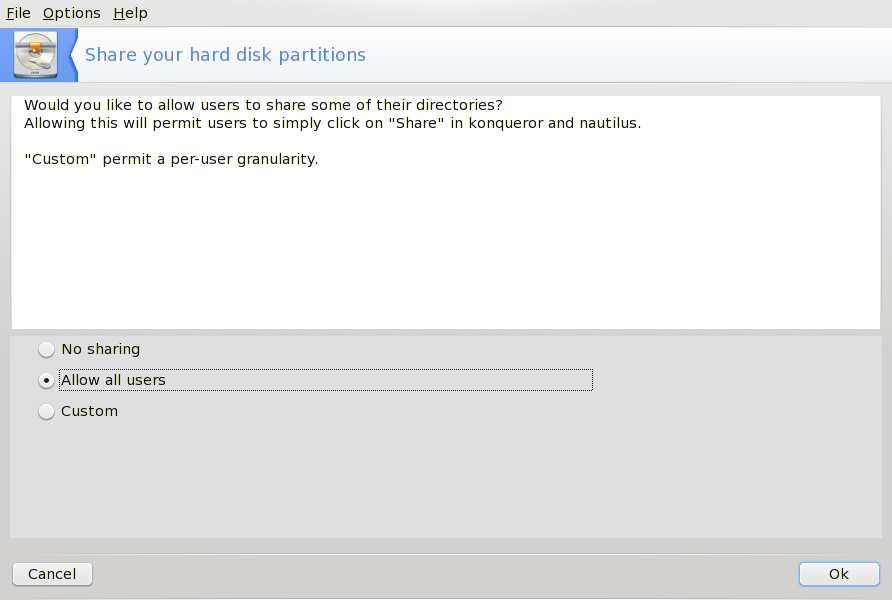Choose the "Custom" radio button circle

(46, 412)
